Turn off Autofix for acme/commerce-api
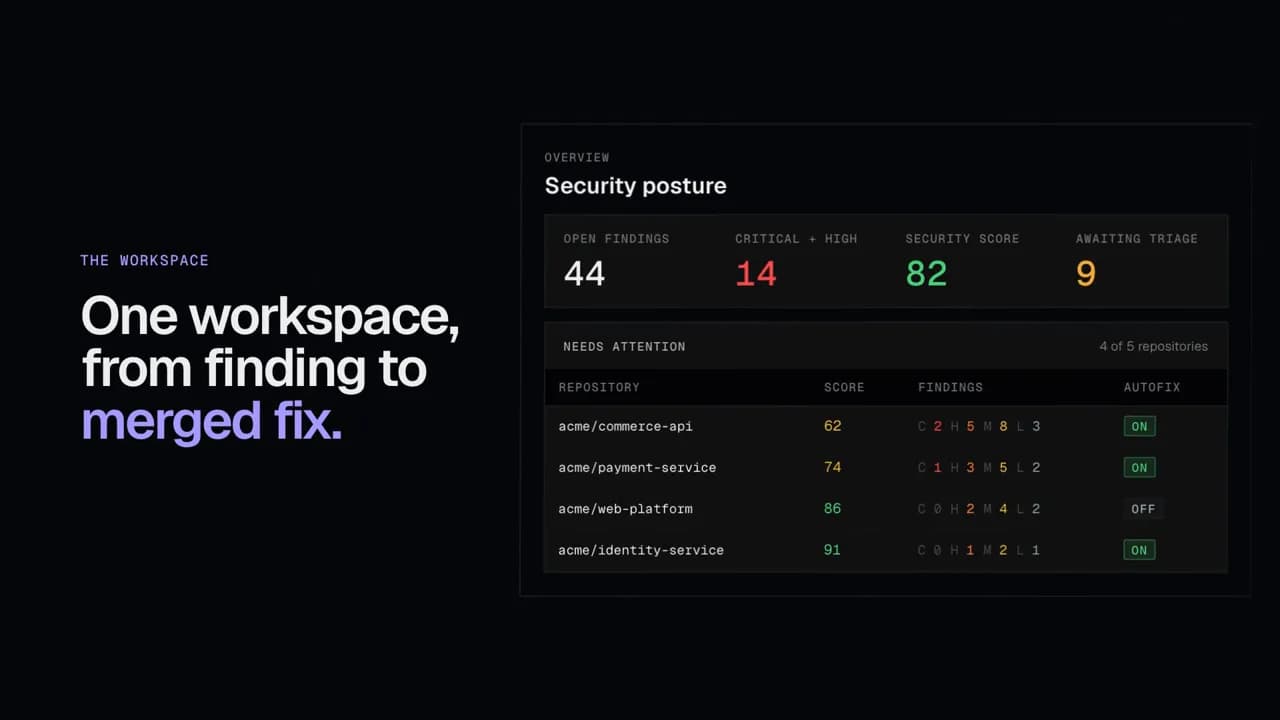The width and height of the screenshot is (1280, 720). [1139, 426]
